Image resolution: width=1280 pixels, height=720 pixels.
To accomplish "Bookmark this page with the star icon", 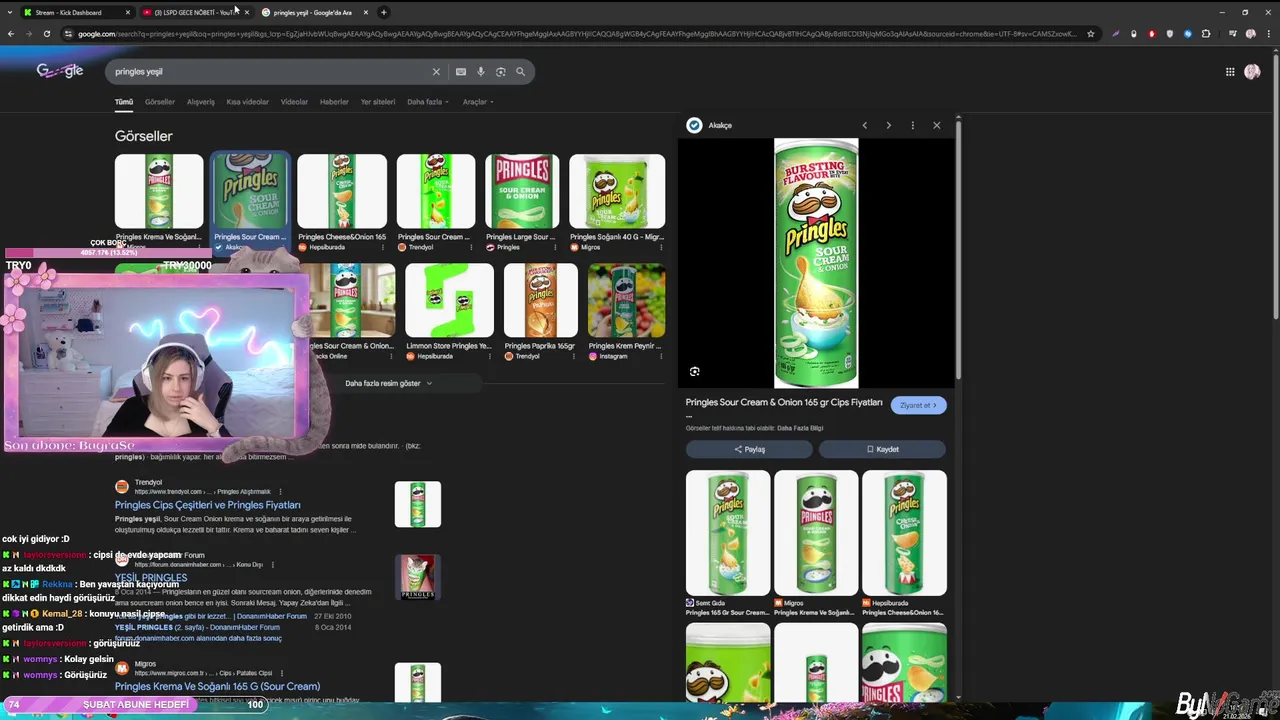I will pyautogui.click(x=1091, y=34).
